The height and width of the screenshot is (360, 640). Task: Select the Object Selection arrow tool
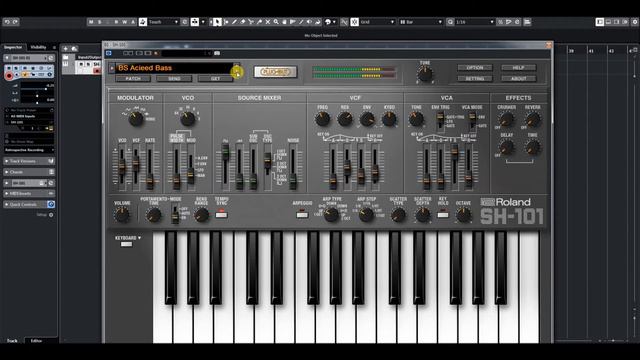point(218,22)
